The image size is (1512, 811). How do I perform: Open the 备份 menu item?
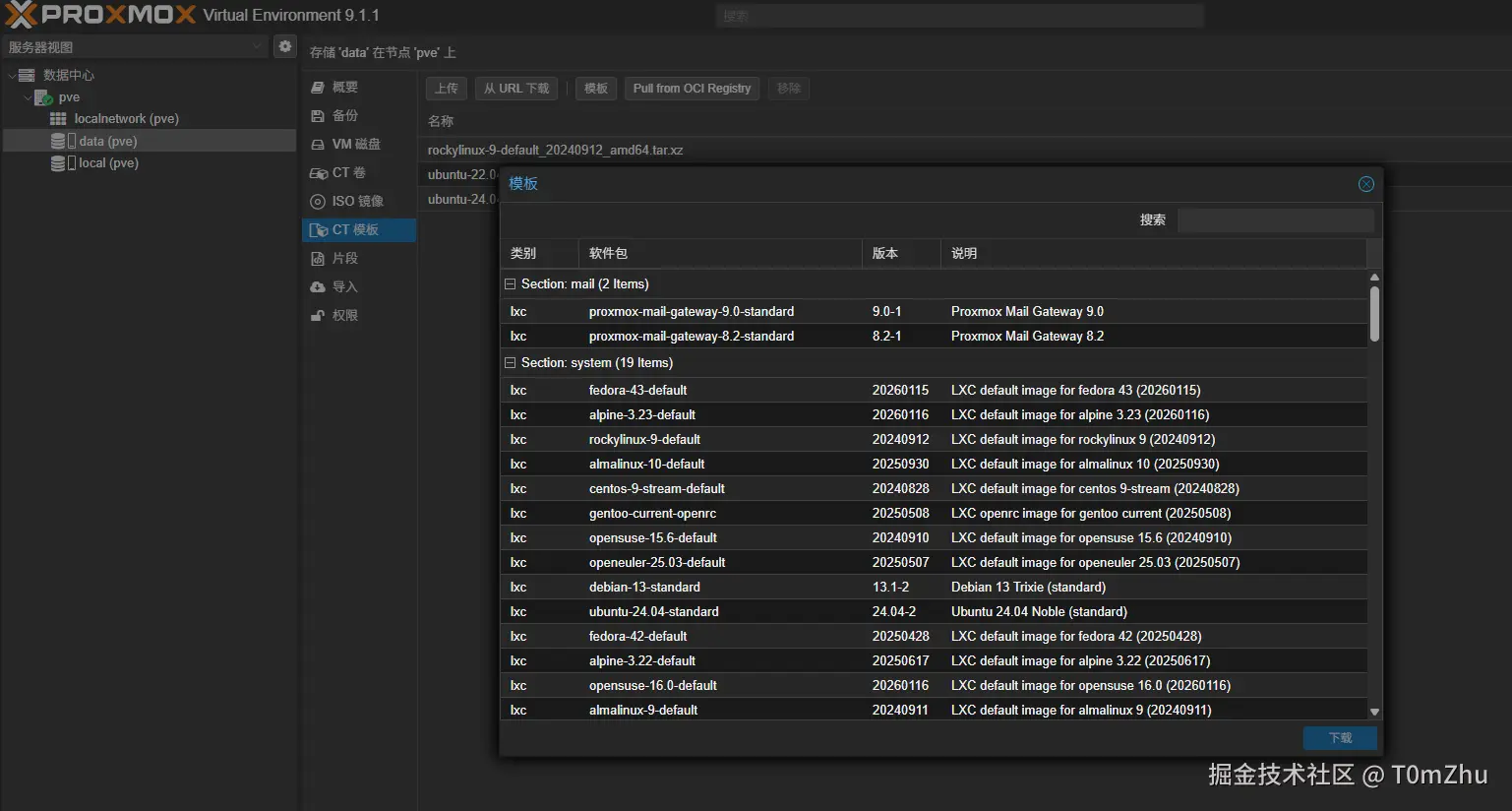click(359, 116)
